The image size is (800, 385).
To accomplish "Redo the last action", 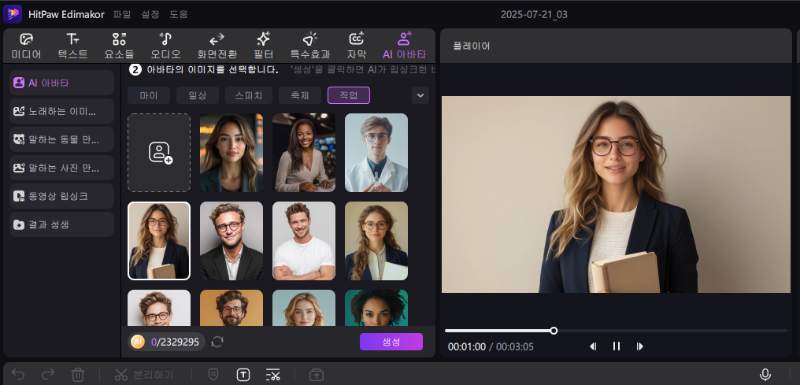I will [48, 375].
